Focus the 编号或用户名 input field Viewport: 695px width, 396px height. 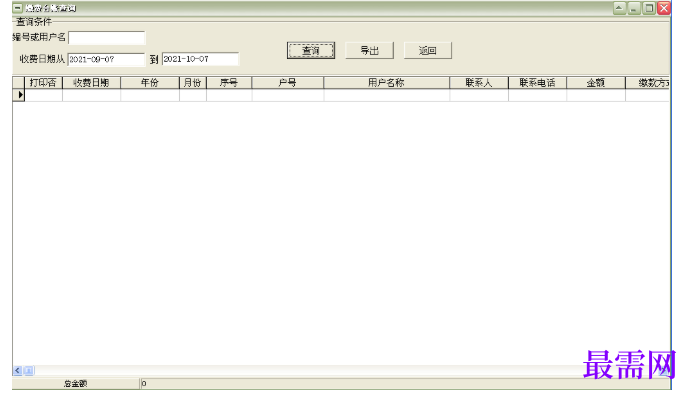tap(107, 38)
